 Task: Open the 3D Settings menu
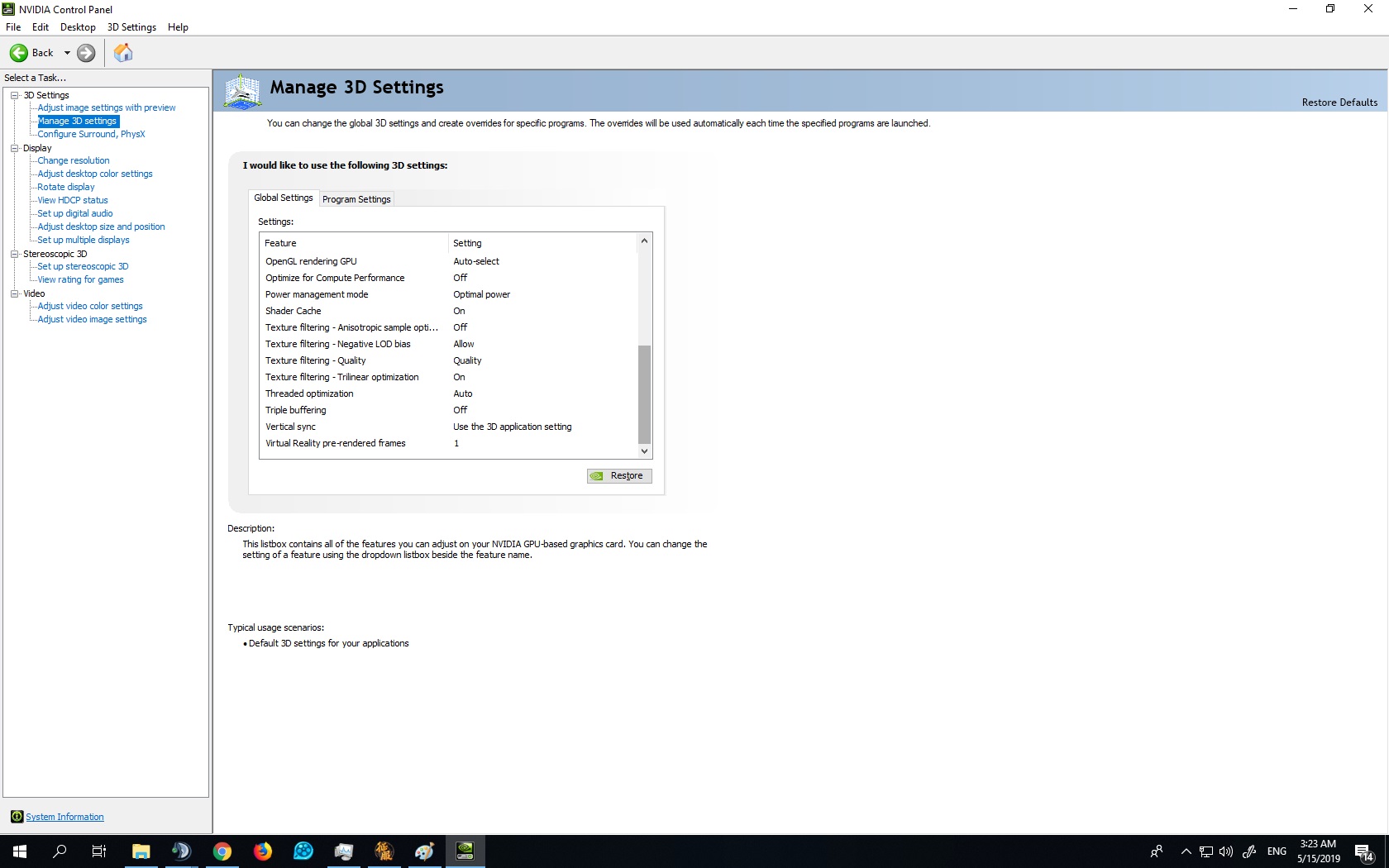tap(131, 27)
